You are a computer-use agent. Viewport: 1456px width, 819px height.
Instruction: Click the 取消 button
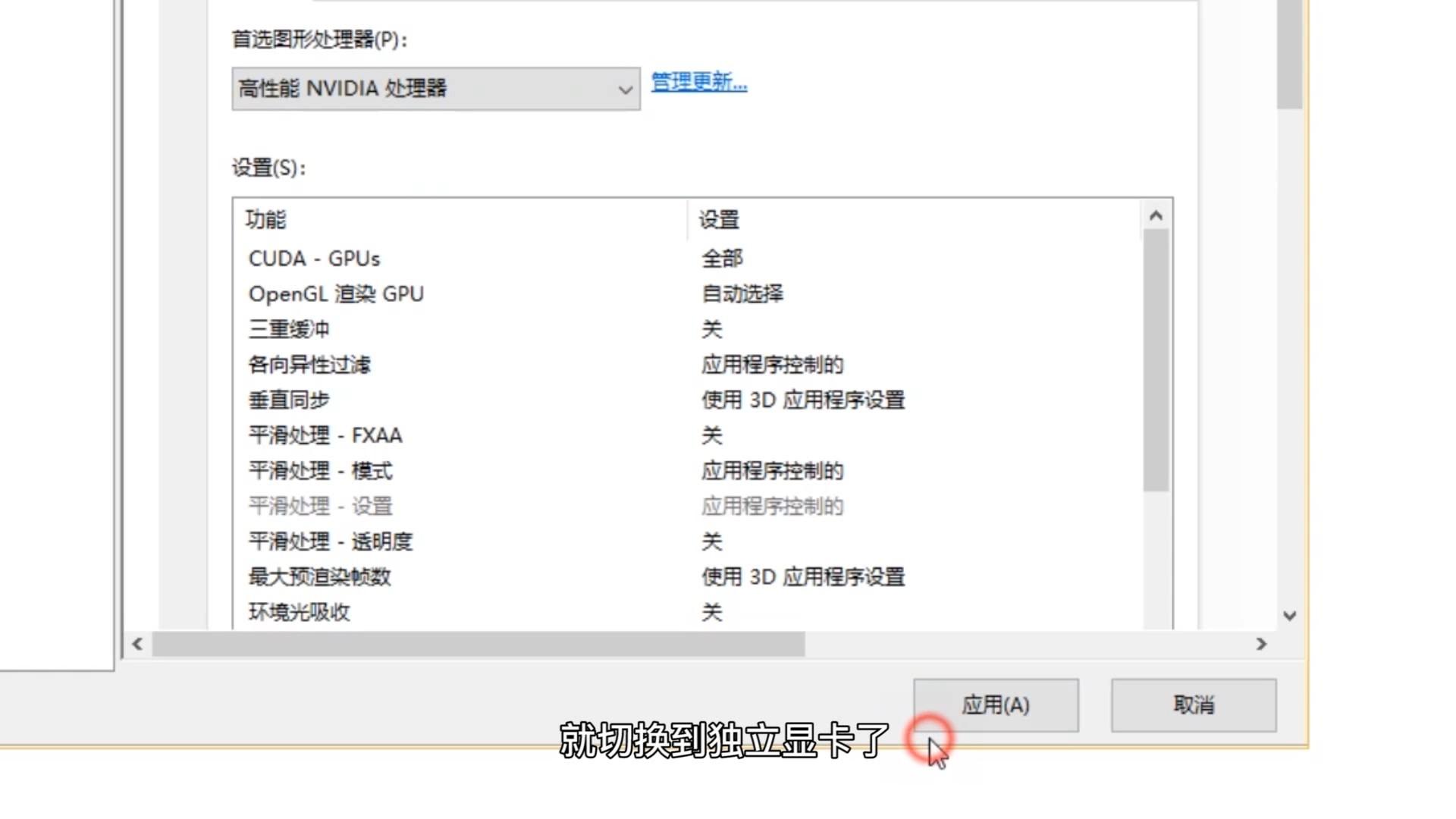tap(1193, 704)
